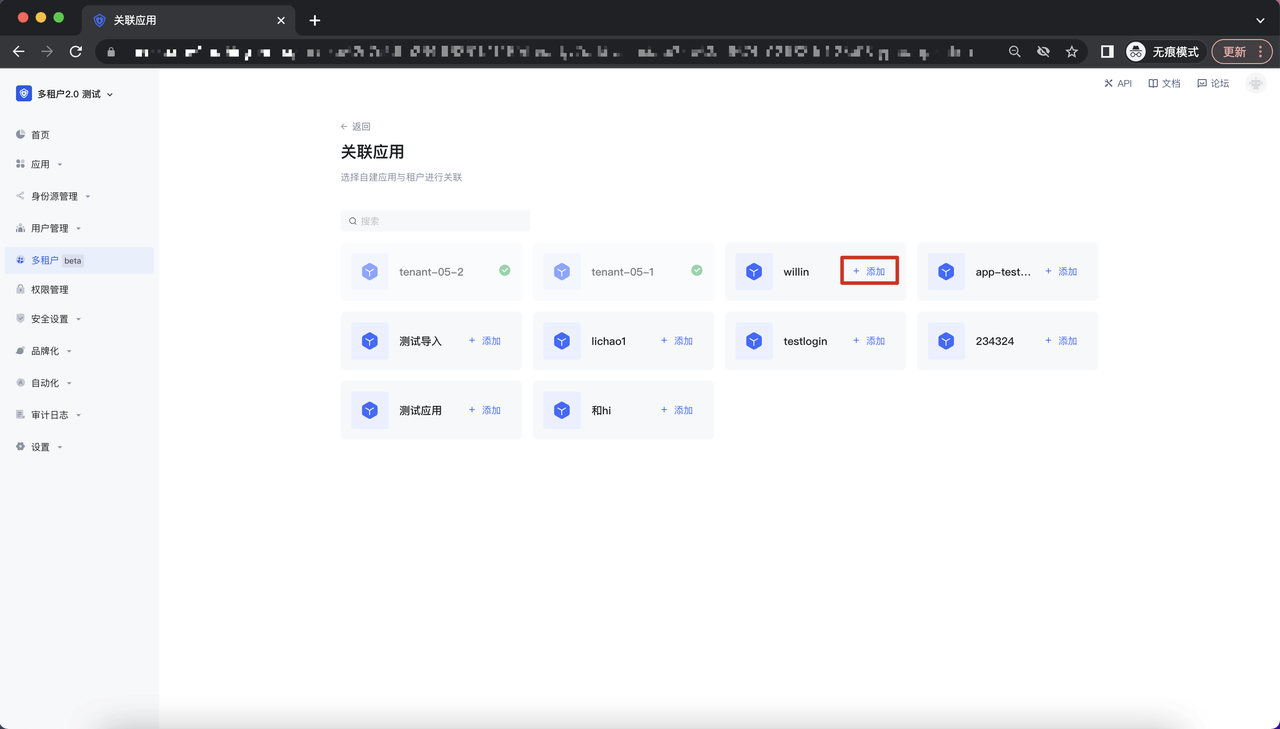The height and width of the screenshot is (729, 1280).
Task: Click the browser bookmark star icon
Action: pyautogui.click(x=1072, y=52)
